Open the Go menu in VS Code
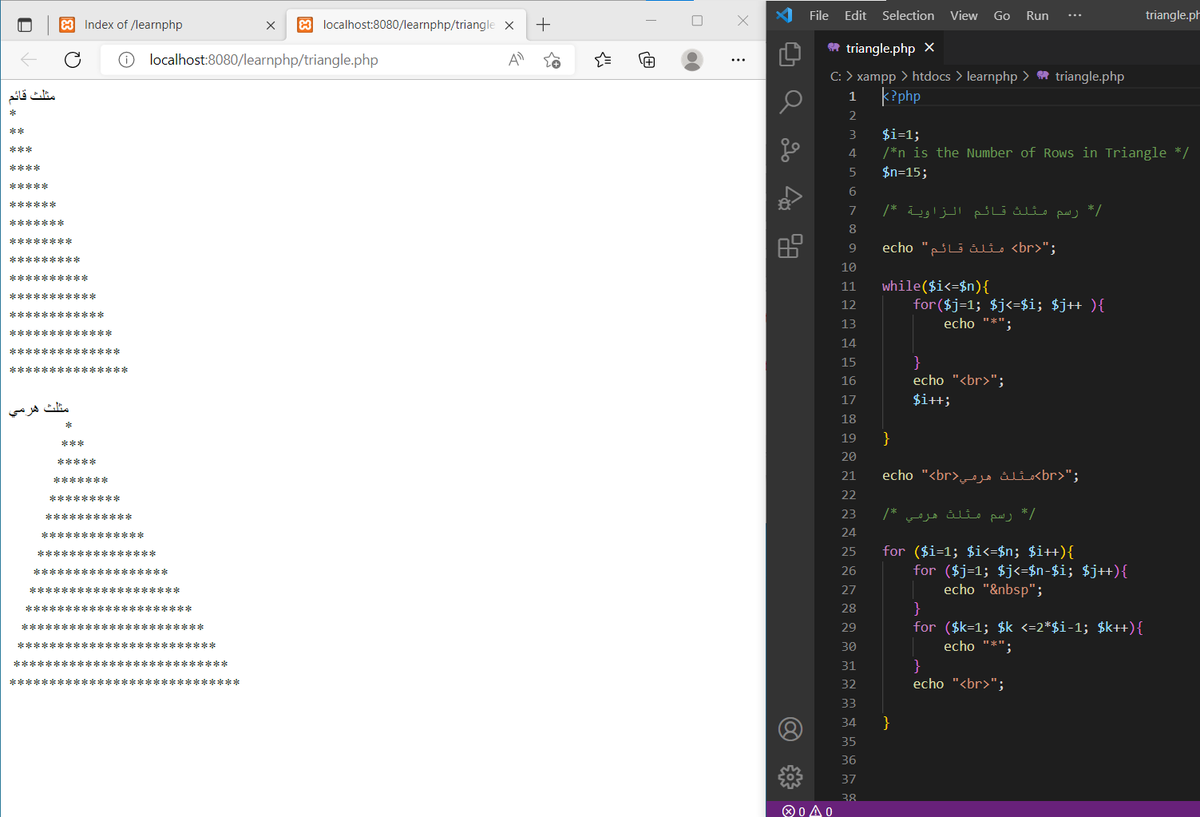The image size is (1200, 817). pyautogui.click(x=1001, y=15)
